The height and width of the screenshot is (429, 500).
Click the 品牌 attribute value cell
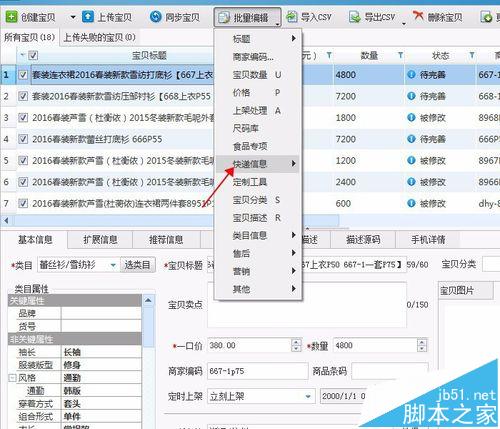pos(101,313)
